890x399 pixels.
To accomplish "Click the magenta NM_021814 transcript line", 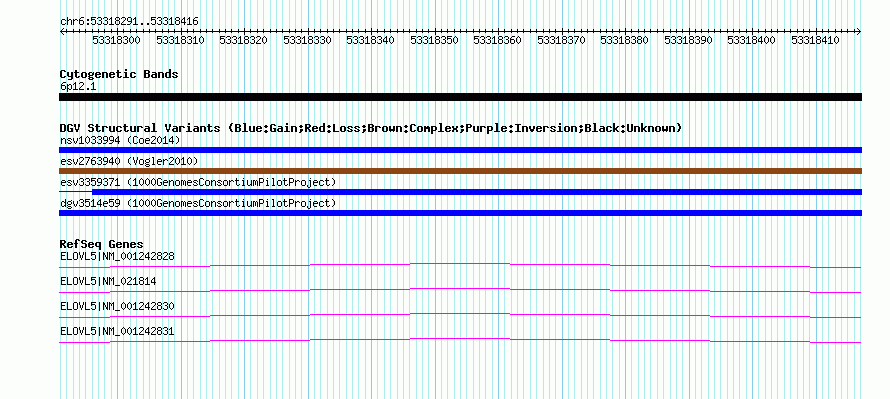I will (460, 290).
